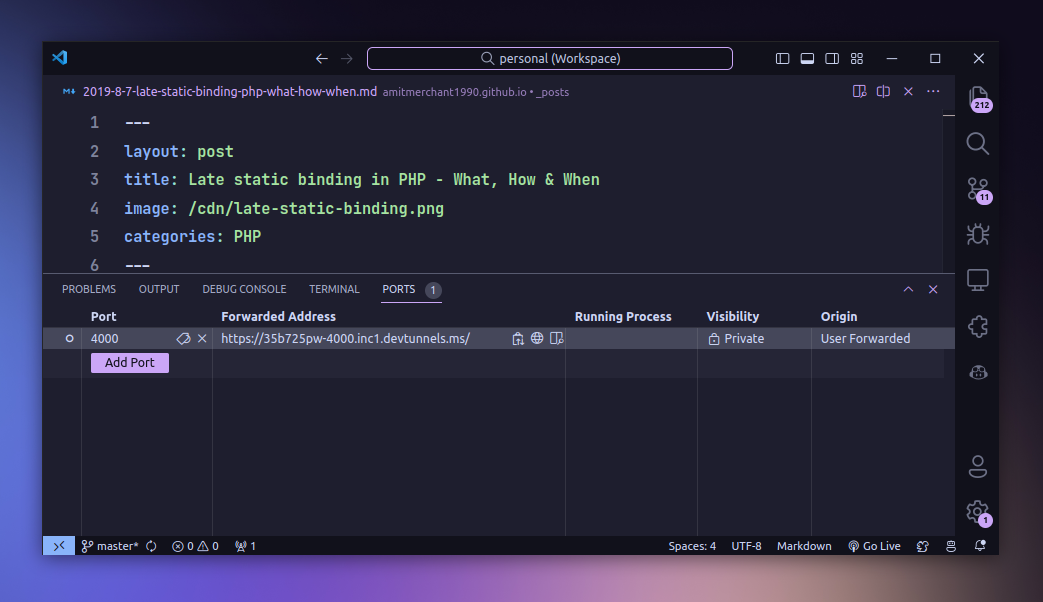Toggle the secondary side bar layout
Viewport: 1043px width, 602px height.
(831, 59)
